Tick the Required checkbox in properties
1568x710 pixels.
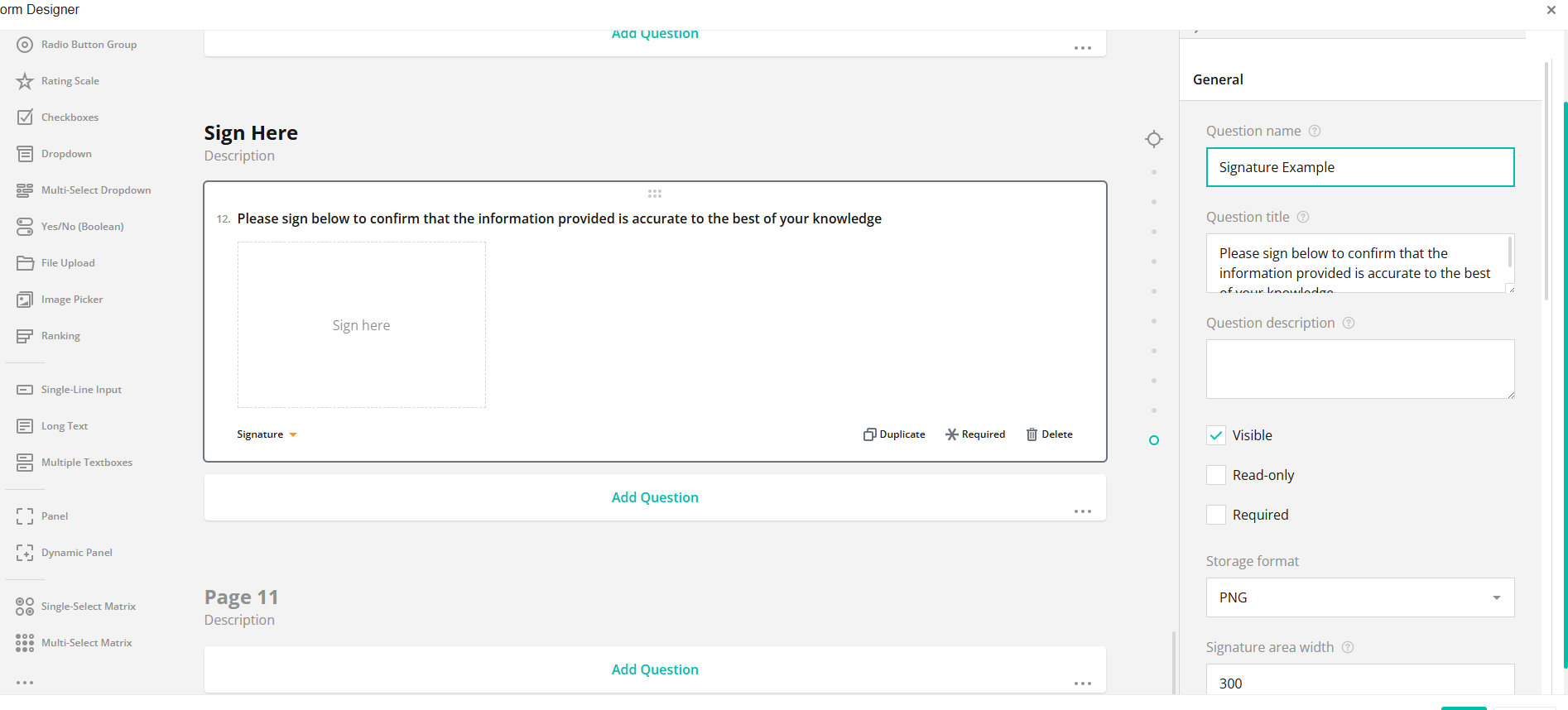[1216, 515]
